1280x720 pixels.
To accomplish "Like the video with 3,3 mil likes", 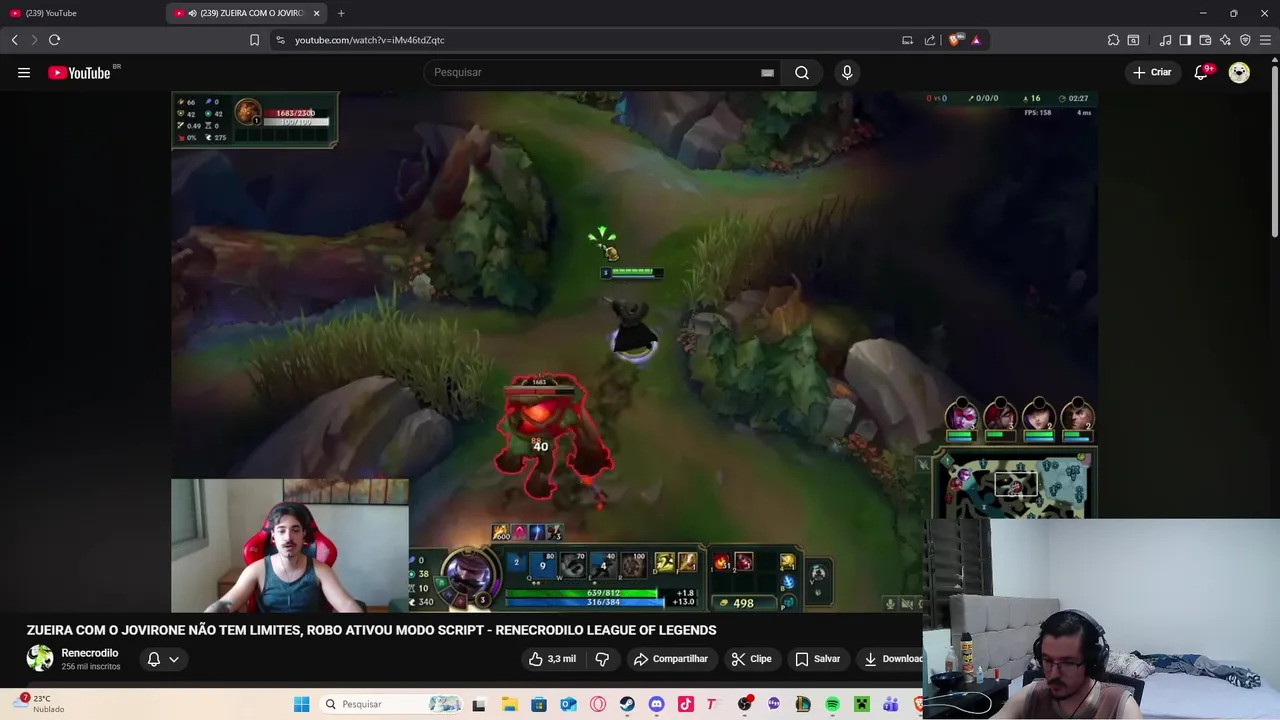I will pyautogui.click(x=552, y=659).
